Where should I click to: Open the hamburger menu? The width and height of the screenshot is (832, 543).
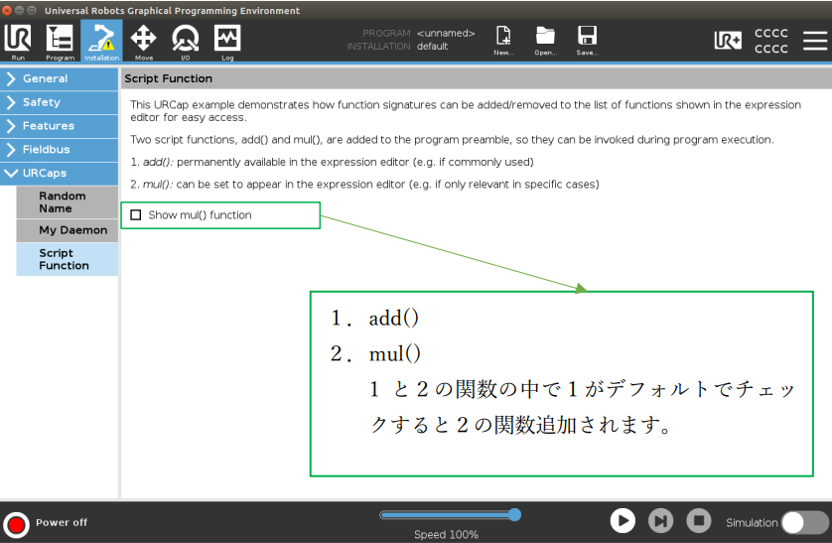(815, 41)
